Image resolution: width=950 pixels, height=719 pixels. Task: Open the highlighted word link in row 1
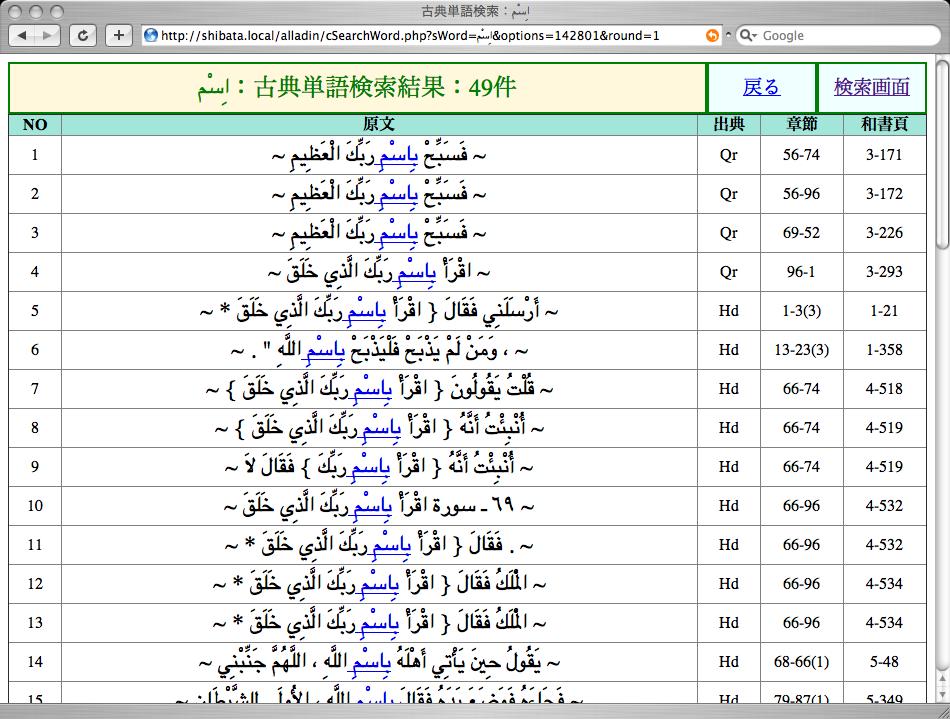coord(397,156)
